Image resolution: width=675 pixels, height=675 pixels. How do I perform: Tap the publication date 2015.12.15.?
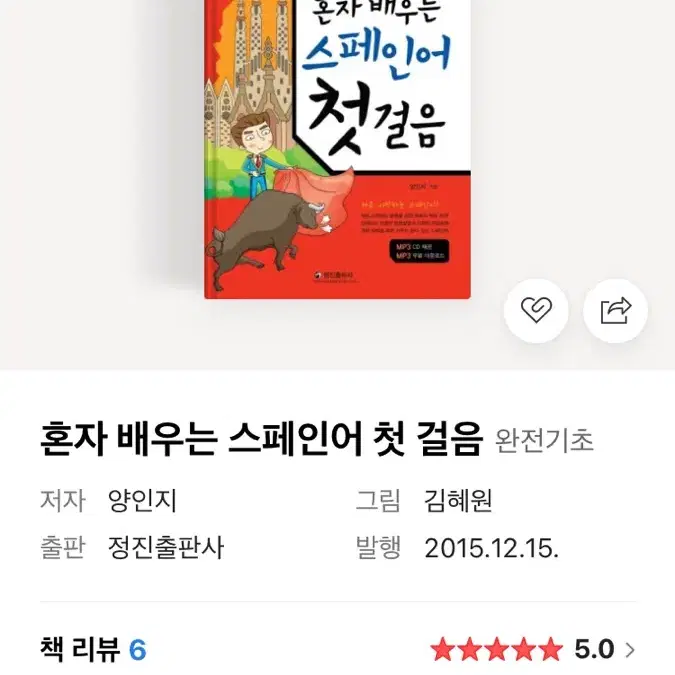pyautogui.click(x=491, y=548)
